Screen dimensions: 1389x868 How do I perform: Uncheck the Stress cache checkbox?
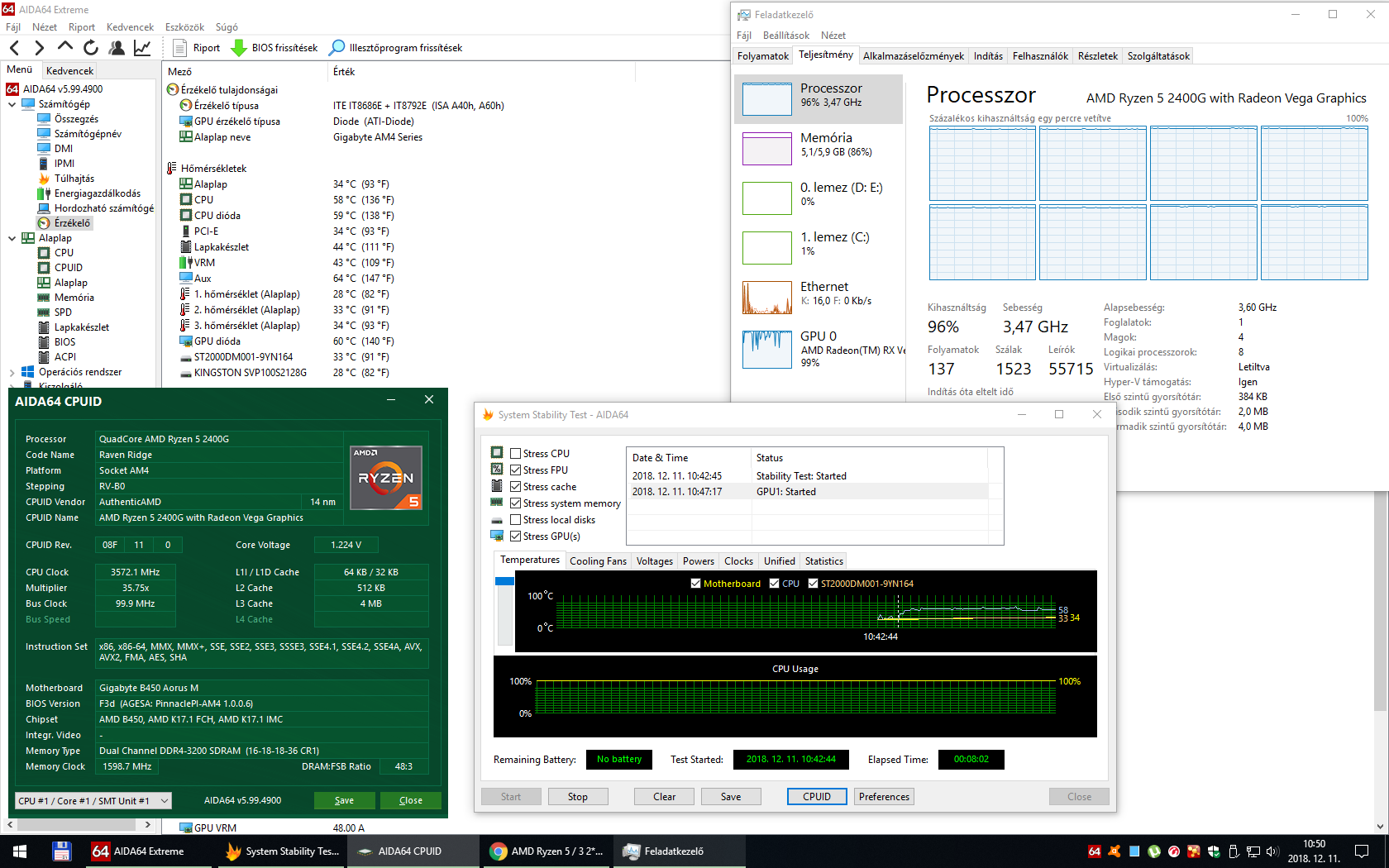click(x=515, y=487)
